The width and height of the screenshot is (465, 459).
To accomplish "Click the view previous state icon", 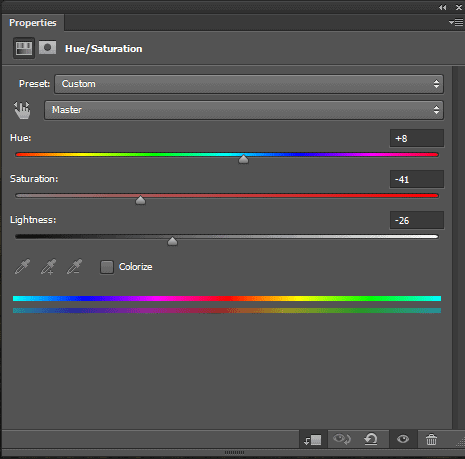I will pyautogui.click(x=342, y=439).
